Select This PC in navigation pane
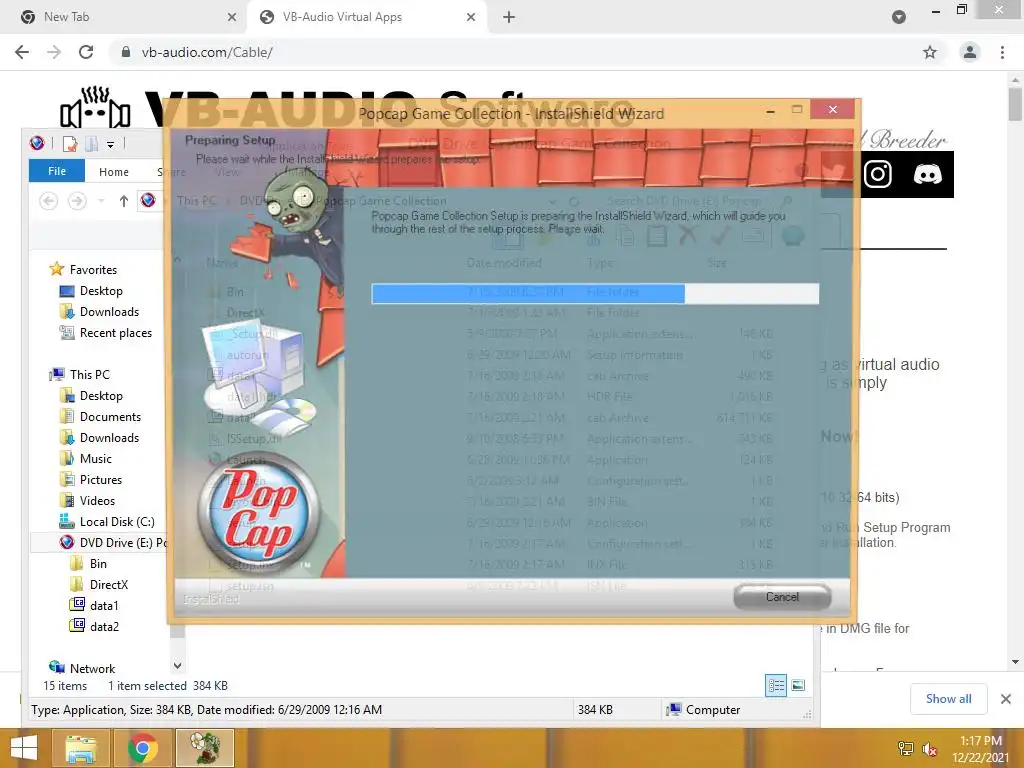This screenshot has height=768, width=1024. pos(89,374)
